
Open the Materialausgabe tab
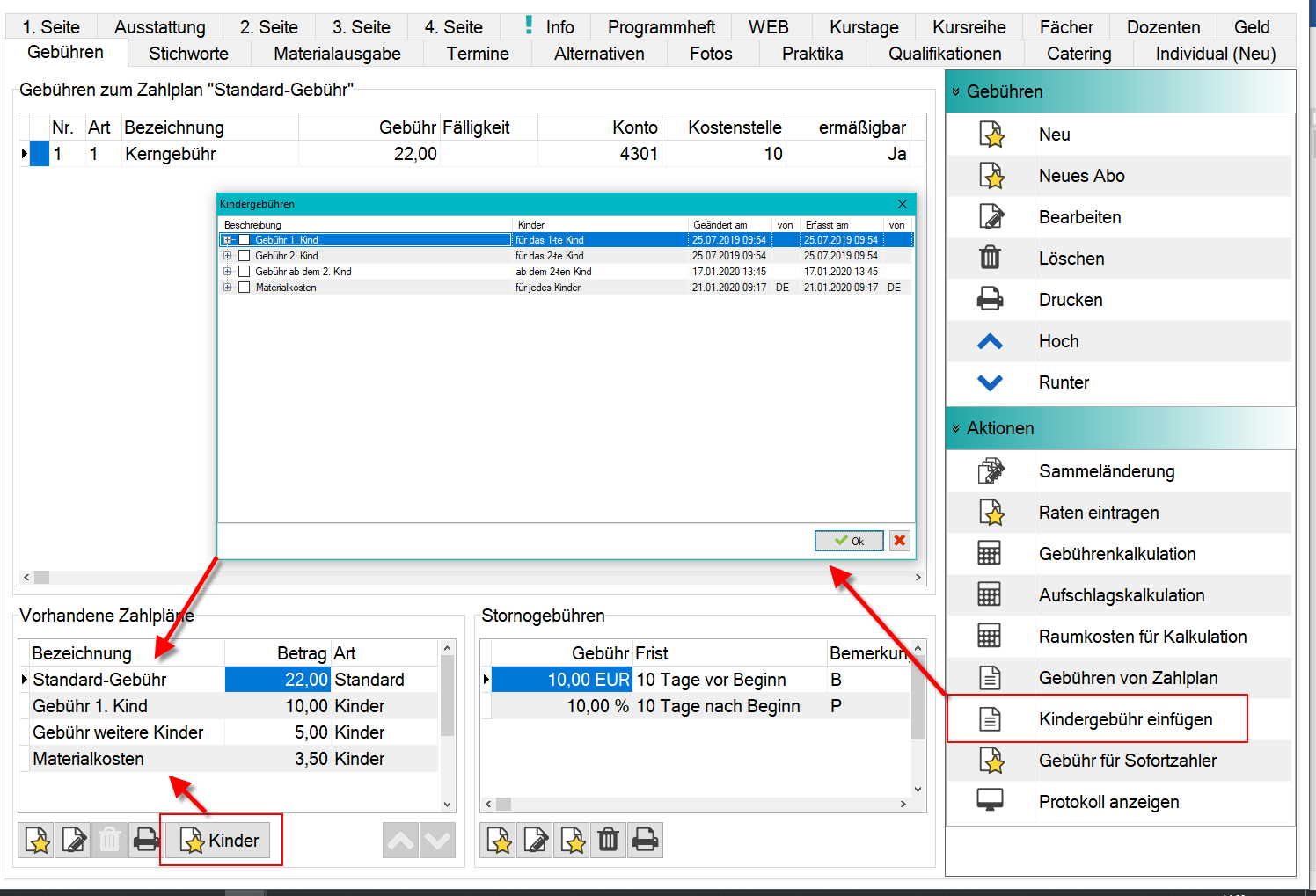337,54
